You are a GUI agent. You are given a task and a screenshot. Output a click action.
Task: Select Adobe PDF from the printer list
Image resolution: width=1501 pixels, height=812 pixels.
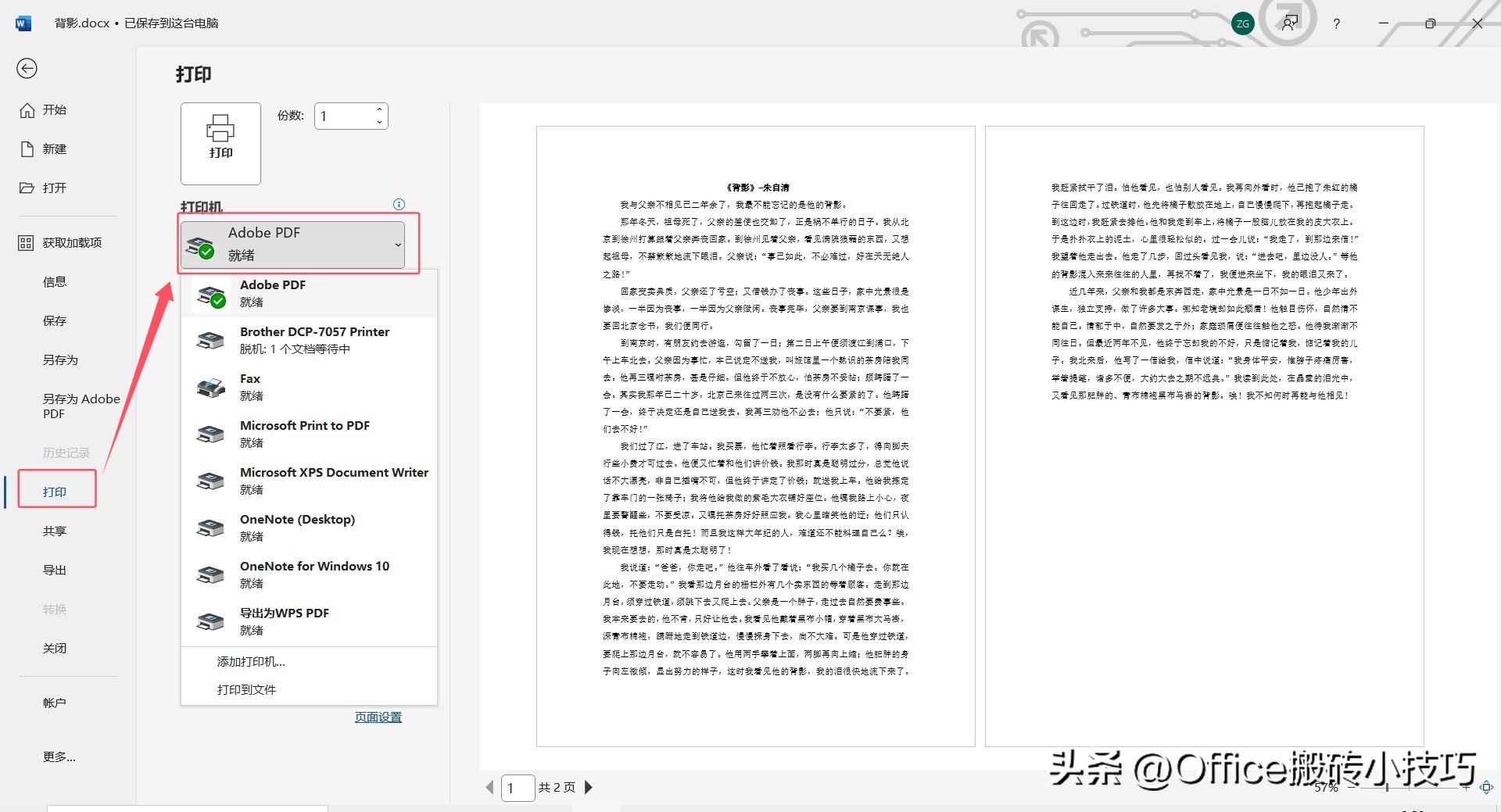point(310,293)
